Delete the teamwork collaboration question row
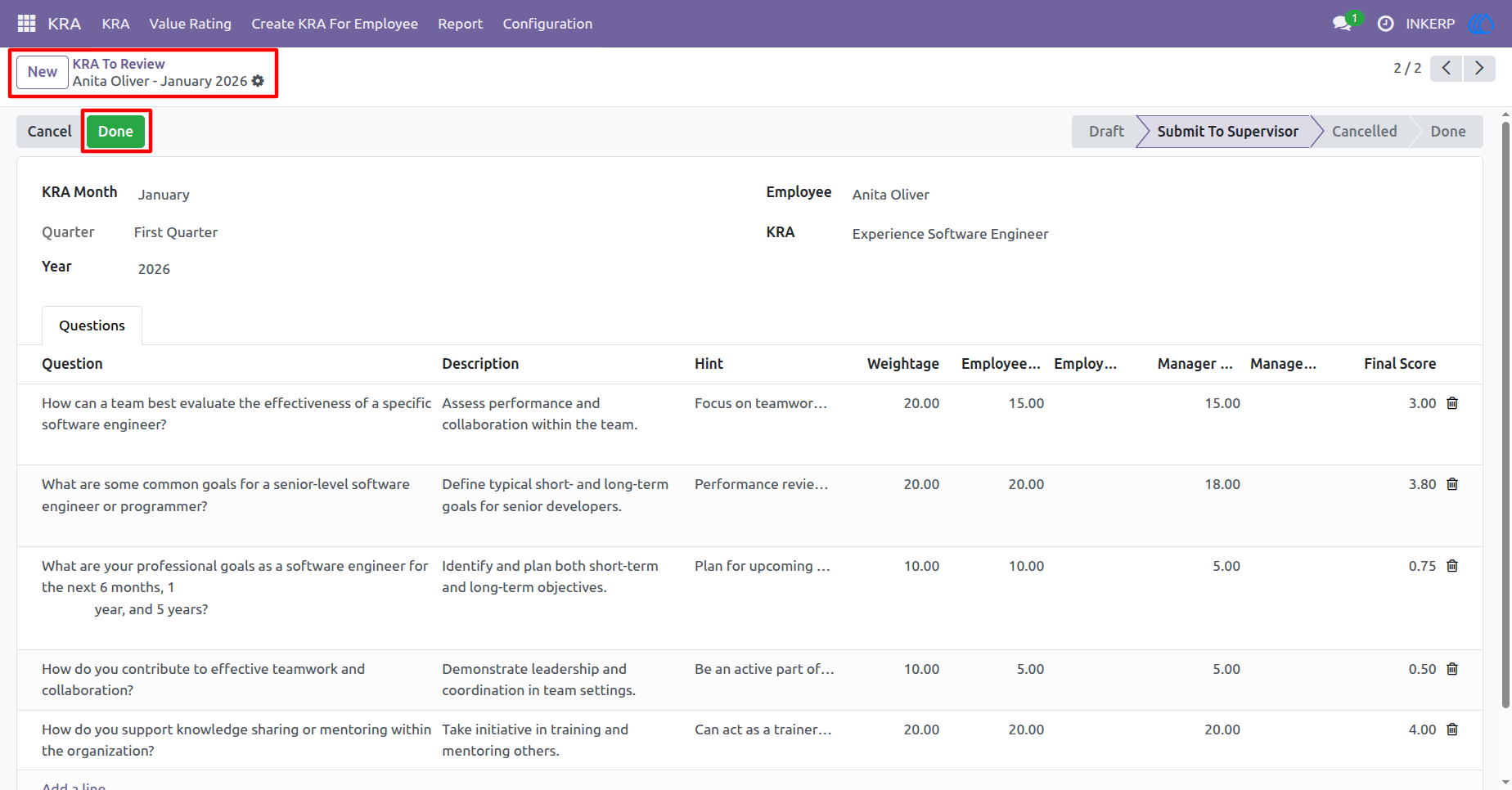The width and height of the screenshot is (1512, 790). pos(1452,669)
